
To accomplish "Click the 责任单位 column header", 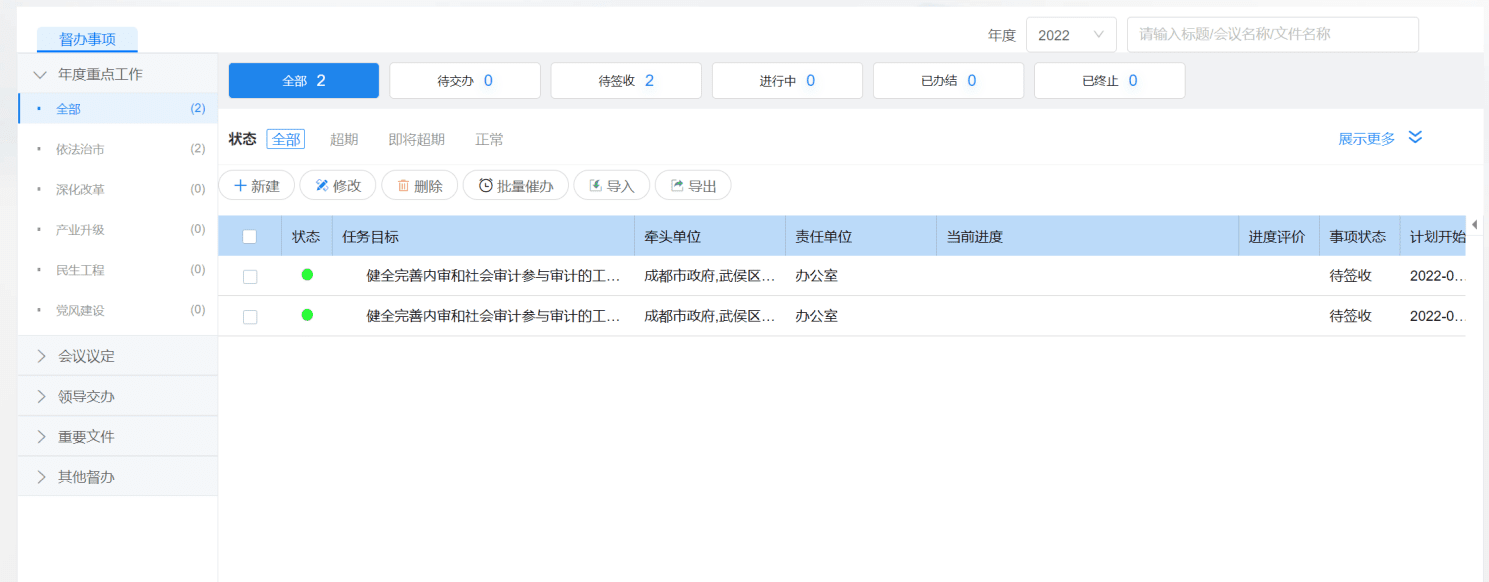I will tap(861, 237).
